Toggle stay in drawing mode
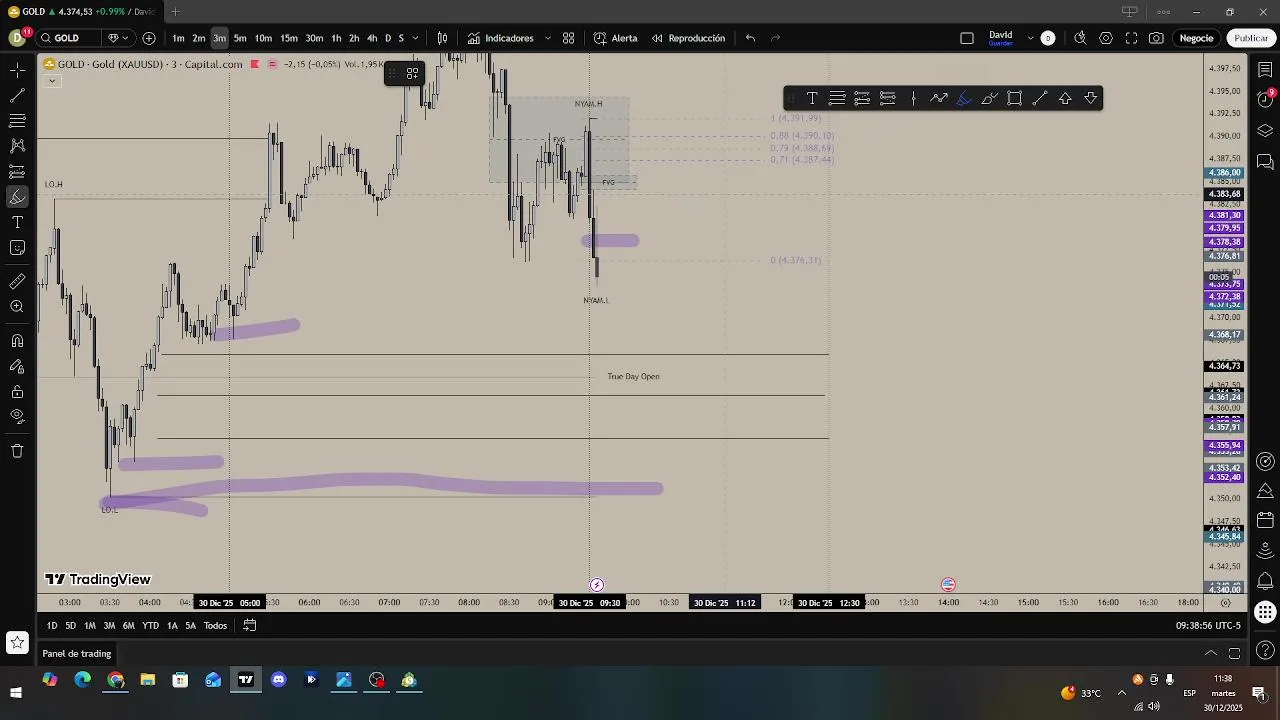The width and height of the screenshot is (1280, 720). click(17, 366)
